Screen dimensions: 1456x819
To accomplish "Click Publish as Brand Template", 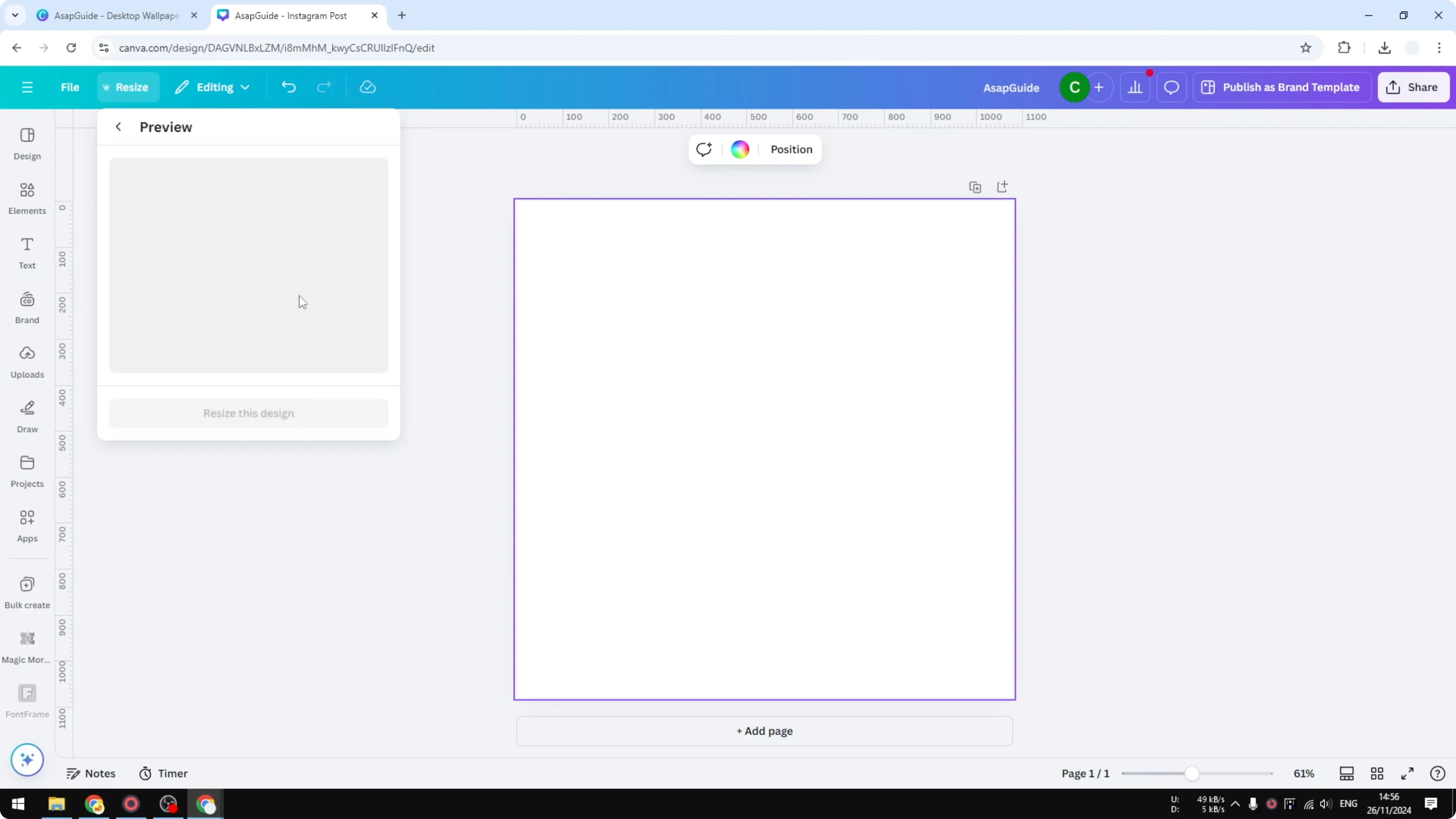I will pos(1282,87).
